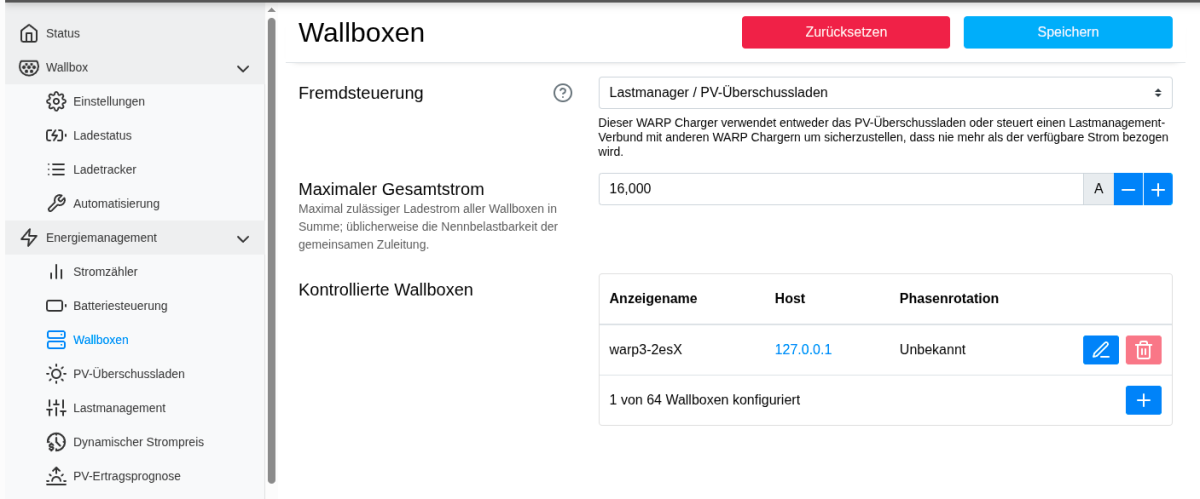Add a new controlled wallbox

click(x=1143, y=400)
